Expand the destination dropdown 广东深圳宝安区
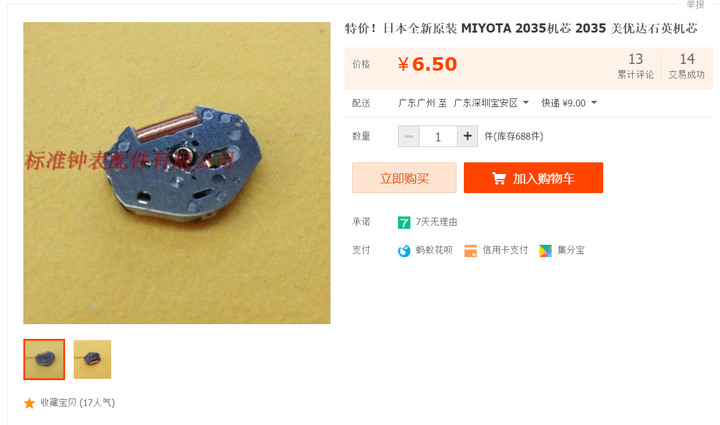720x425 pixels. (491, 103)
